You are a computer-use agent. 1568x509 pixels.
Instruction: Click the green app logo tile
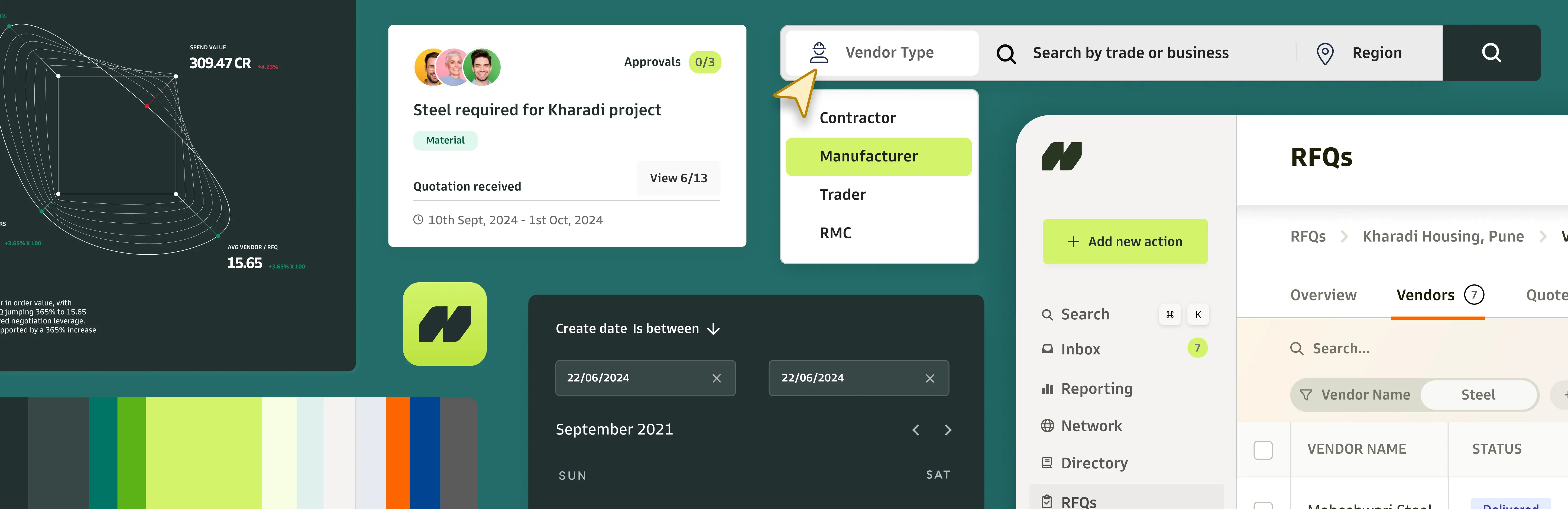(x=445, y=324)
